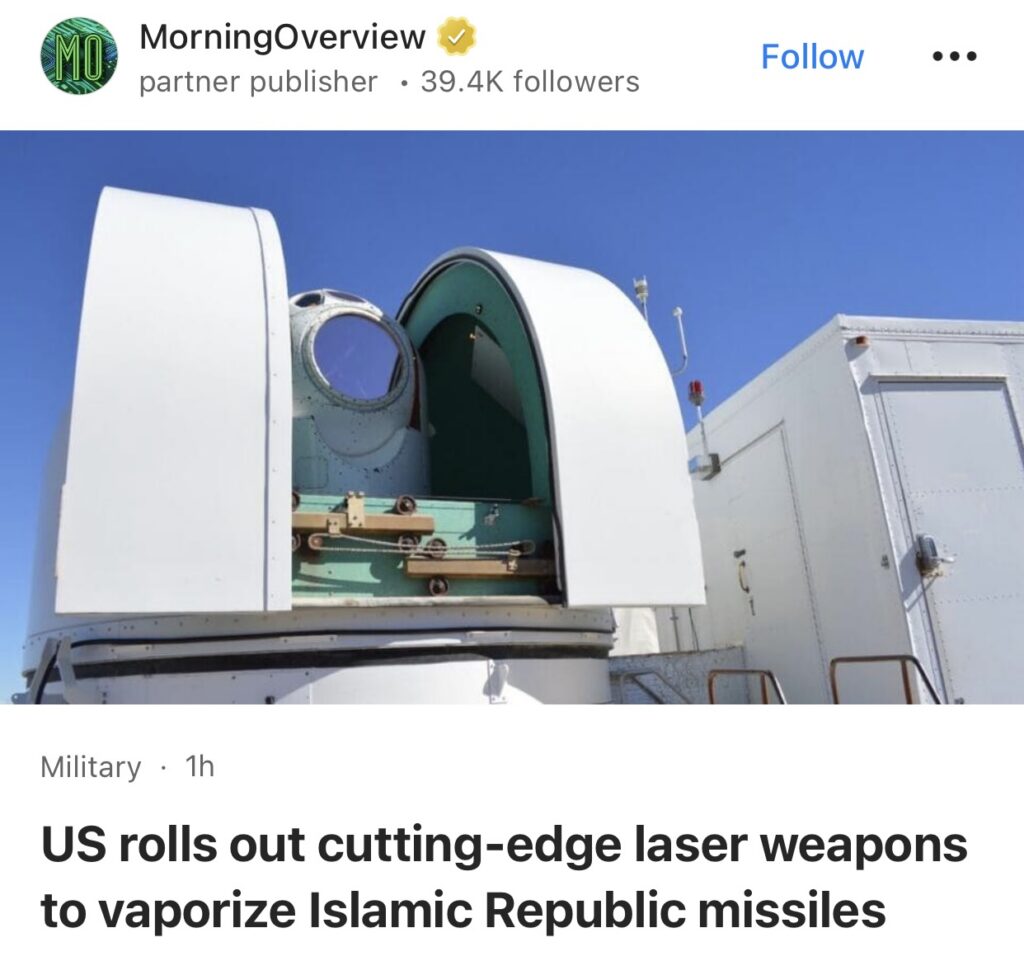Select the partner publisher label

[x=259, y=82]
